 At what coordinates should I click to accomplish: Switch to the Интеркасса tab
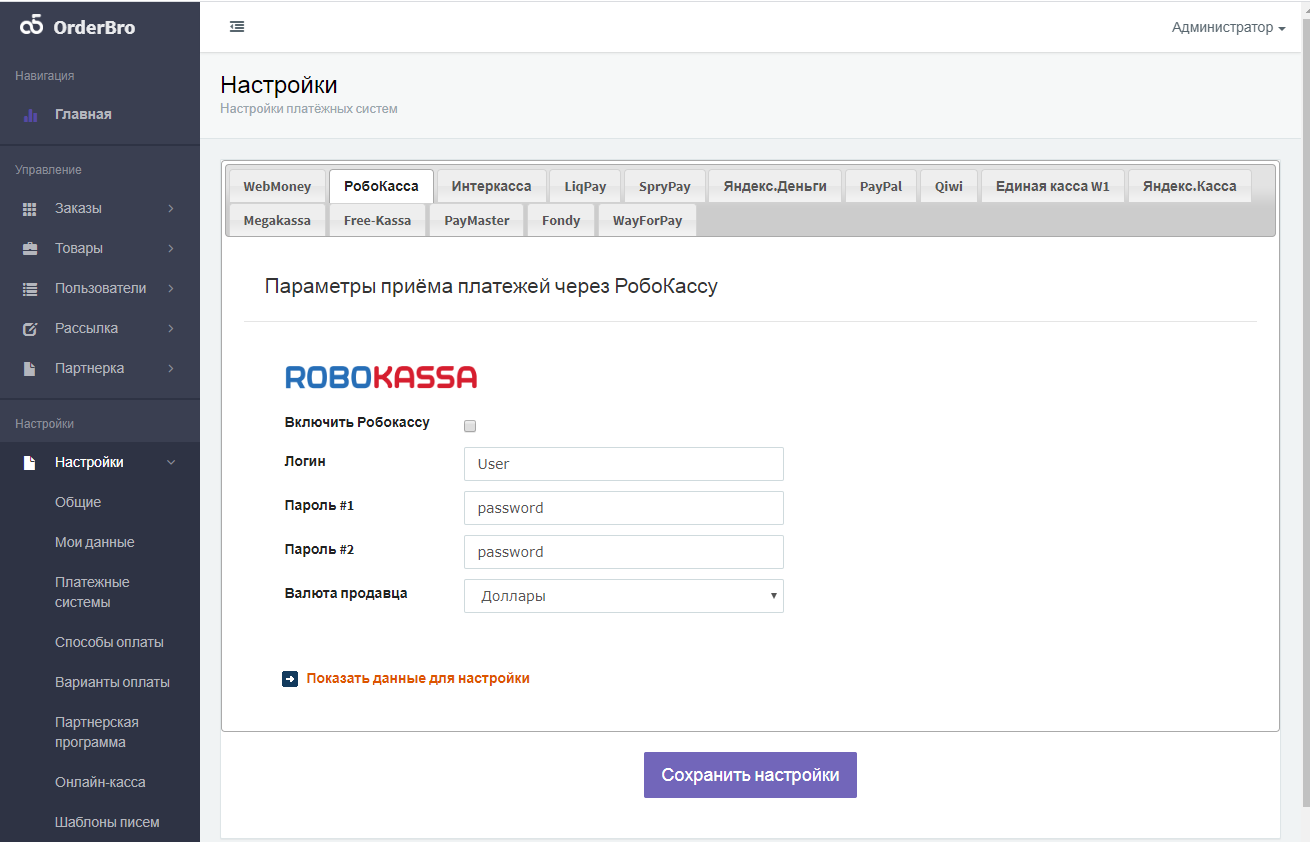491,186
